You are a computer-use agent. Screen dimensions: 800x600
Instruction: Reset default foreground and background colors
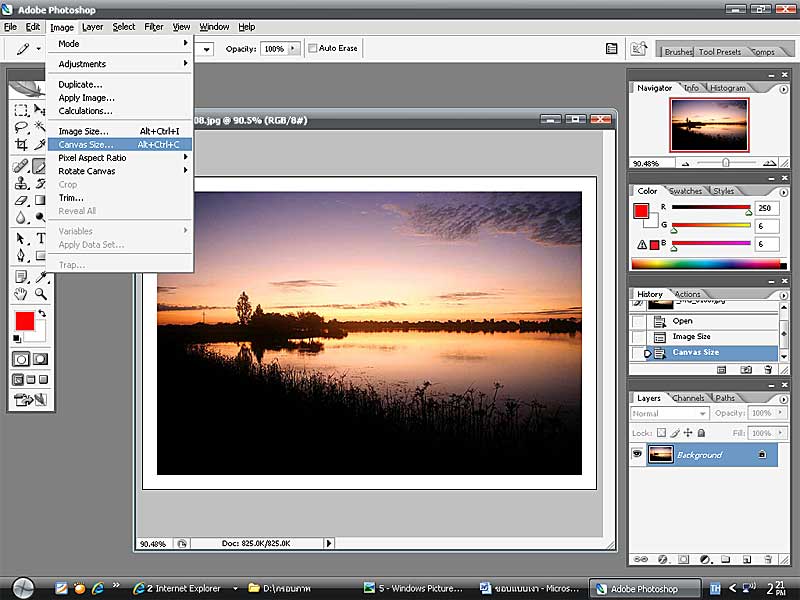17,339
